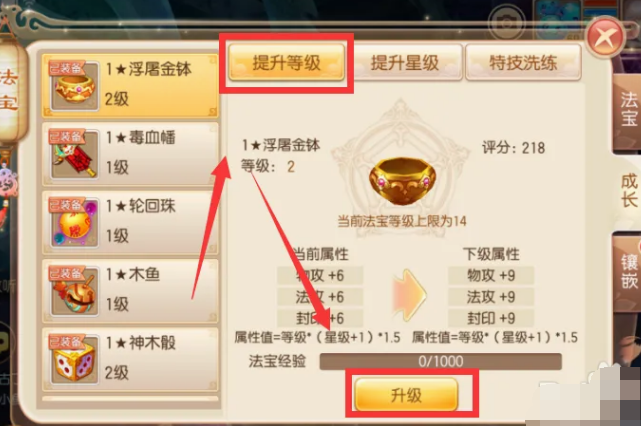
Task: Select the 木鱼 wooden fish icon
Action: tap(74, 291)
